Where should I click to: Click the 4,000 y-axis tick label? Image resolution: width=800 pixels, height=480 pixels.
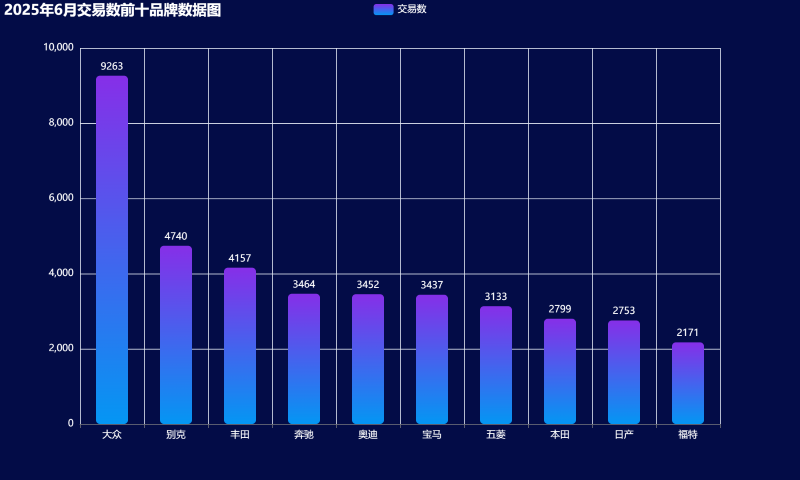[x=61, y=273]
